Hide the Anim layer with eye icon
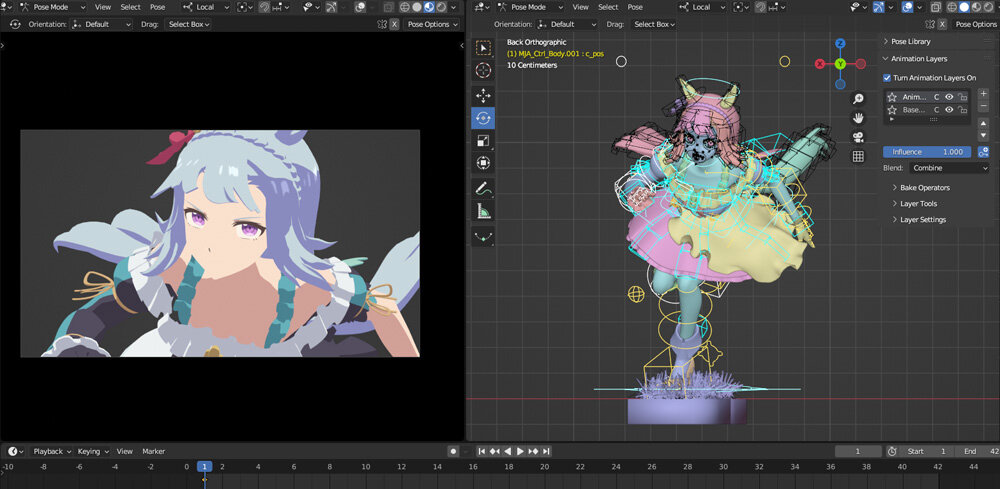Screen dimensions: 1000x489 (x=949, y=97)
